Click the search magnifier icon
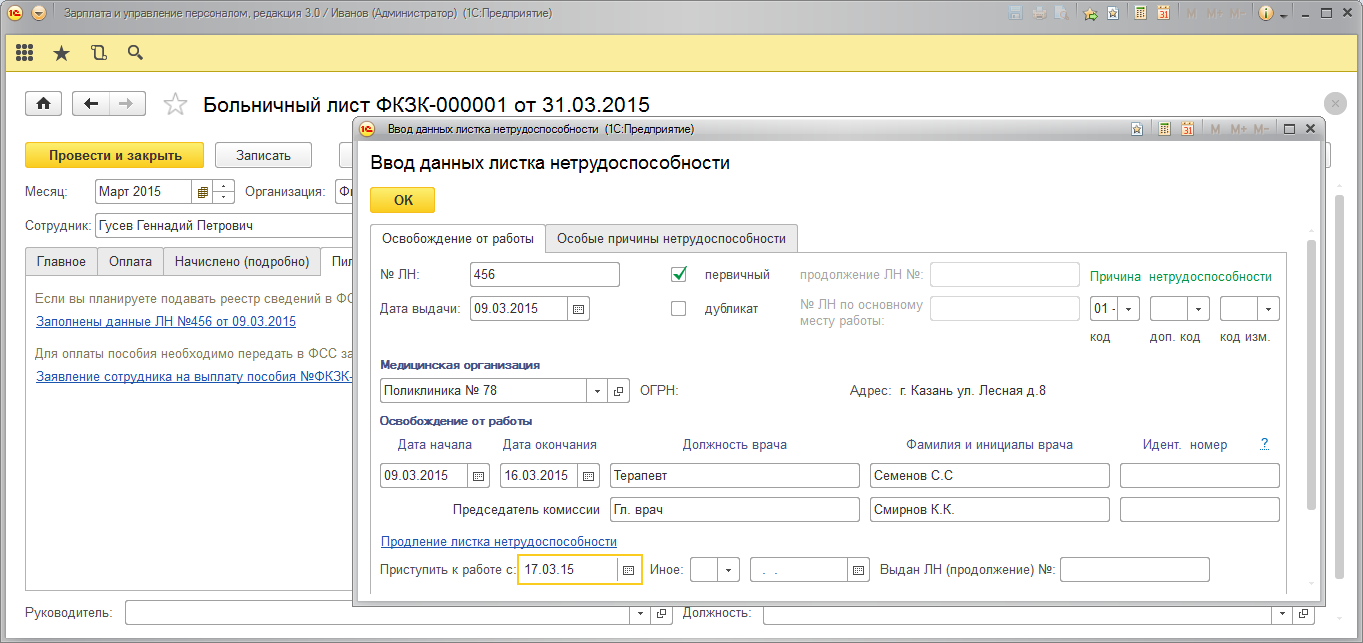The width and height of the screenshot is (1363, 643). click(x=135, y=53)
